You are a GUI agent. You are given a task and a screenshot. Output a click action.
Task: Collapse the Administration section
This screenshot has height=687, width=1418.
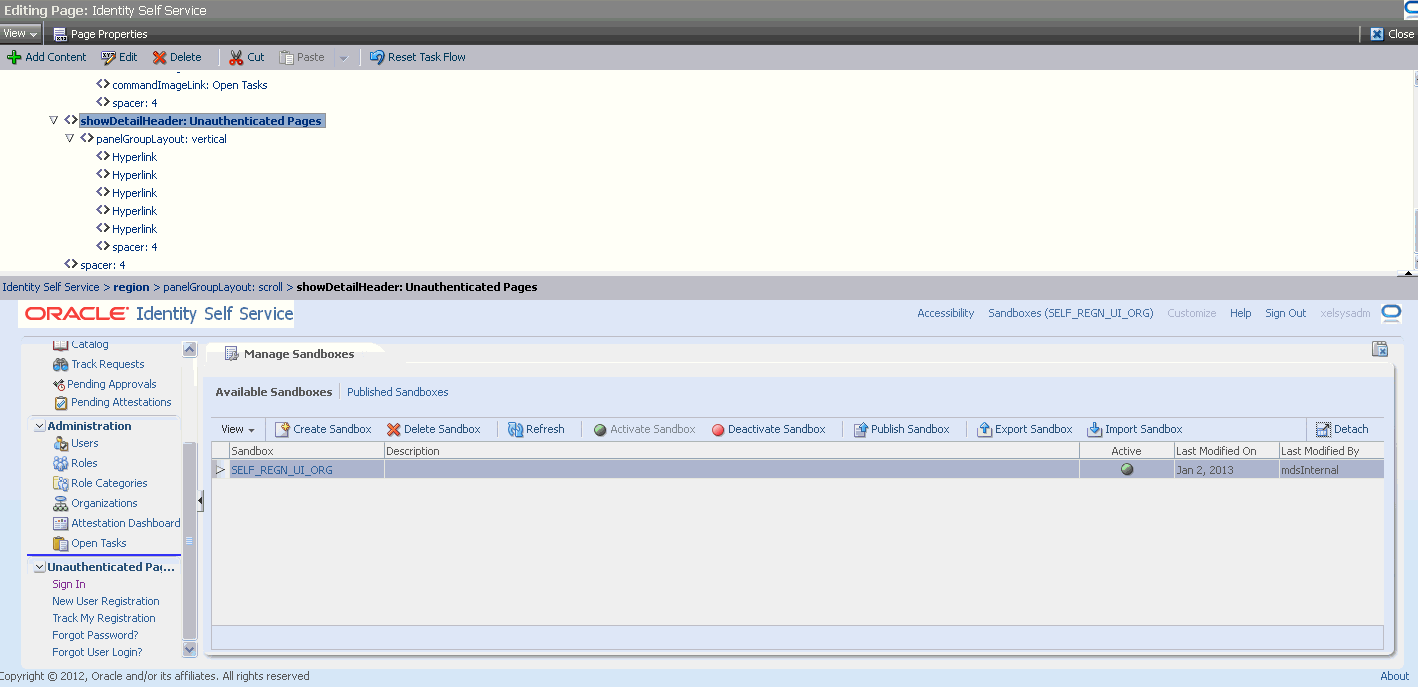click(x=39, y=426)
